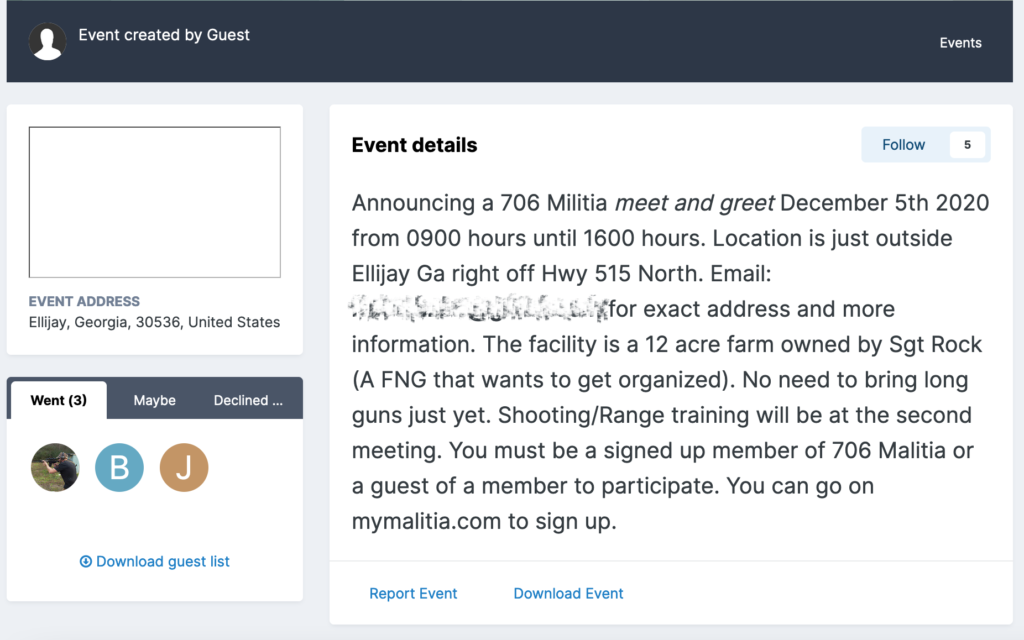The image size is (1024, 640).
Task: Switch to the Declined tab
Action: (x=248, y=400)
